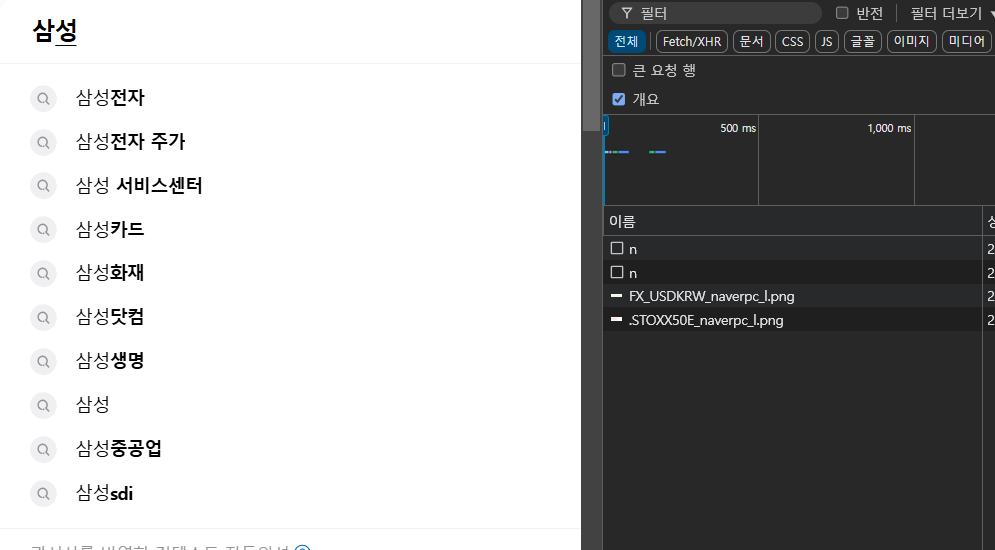995x550 pixels.
Task: Click image icon of .STOXX50E_naverpc_l.png
Action: 616,319
